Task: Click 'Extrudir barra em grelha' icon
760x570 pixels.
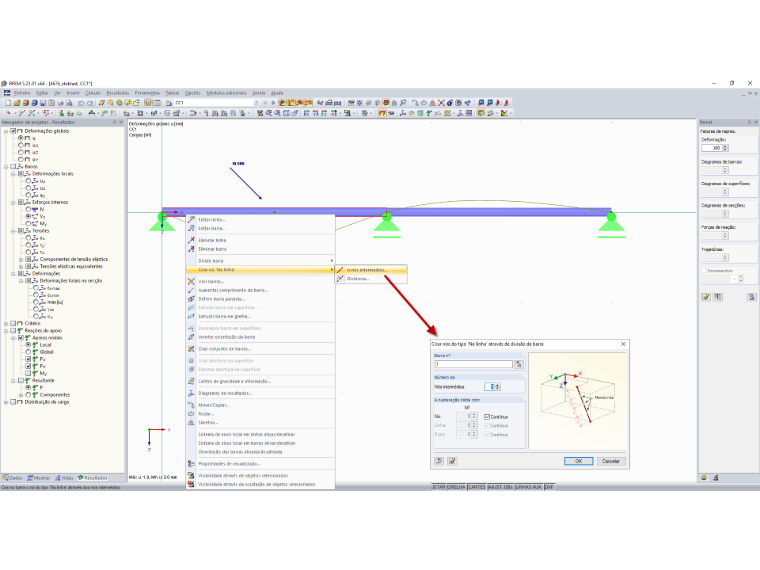Action: [191, 316]
